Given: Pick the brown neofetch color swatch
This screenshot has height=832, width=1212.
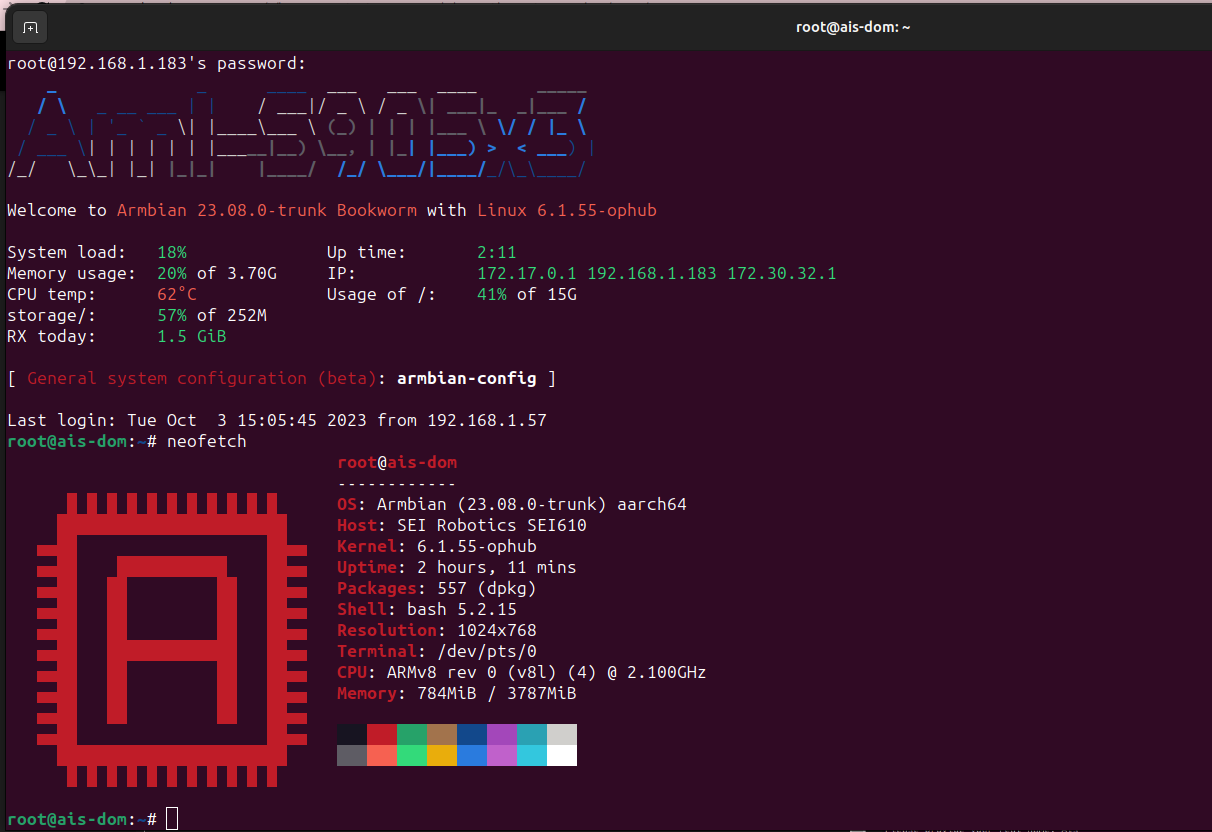Looking at the screenshot, I should click(442, 735).
